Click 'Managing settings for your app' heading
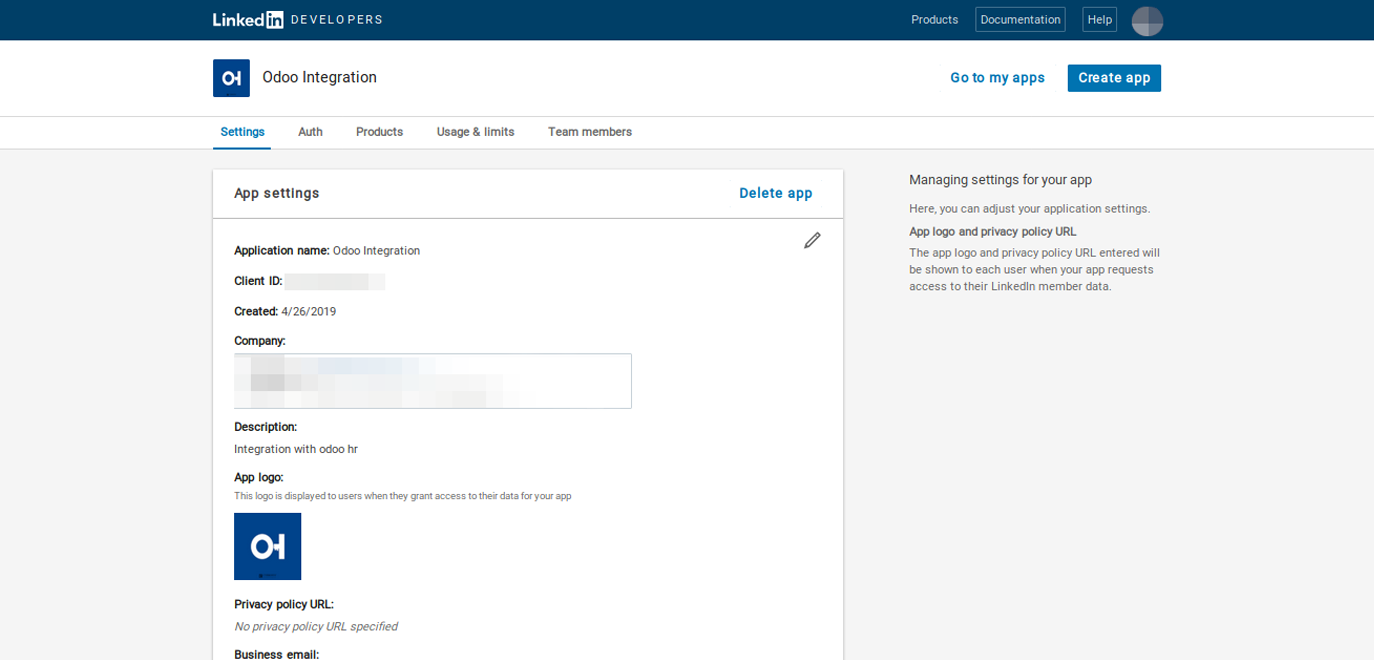Screen dimensions: 1374x660 (x=1000, y=180)
